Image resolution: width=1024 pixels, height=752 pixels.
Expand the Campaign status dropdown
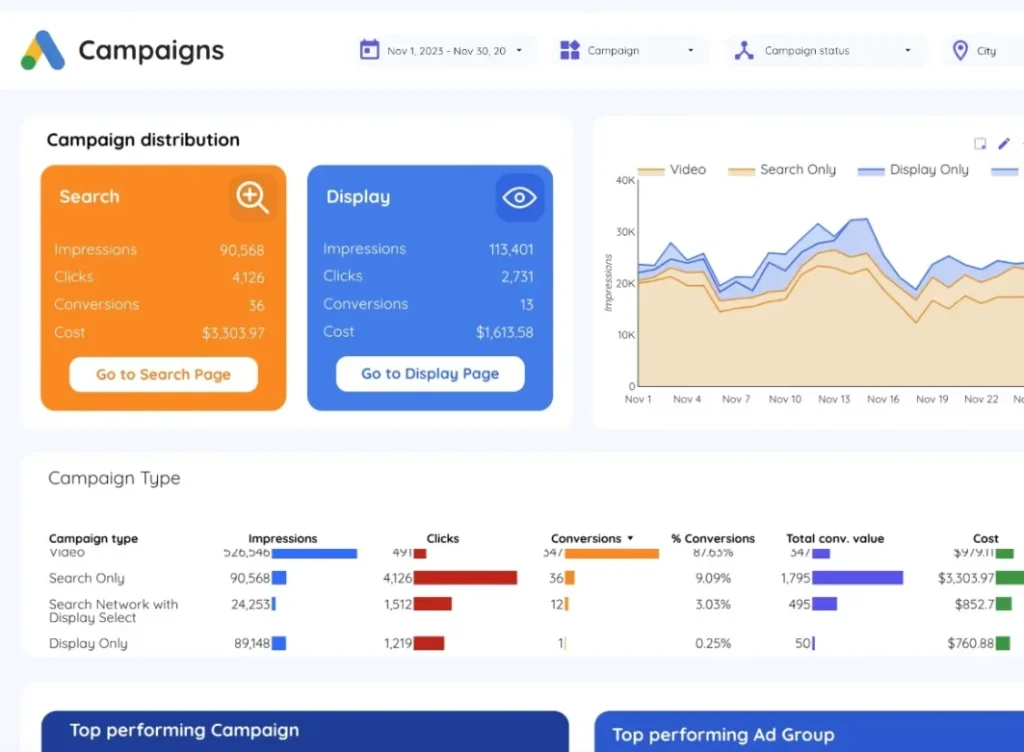point(907,51)
